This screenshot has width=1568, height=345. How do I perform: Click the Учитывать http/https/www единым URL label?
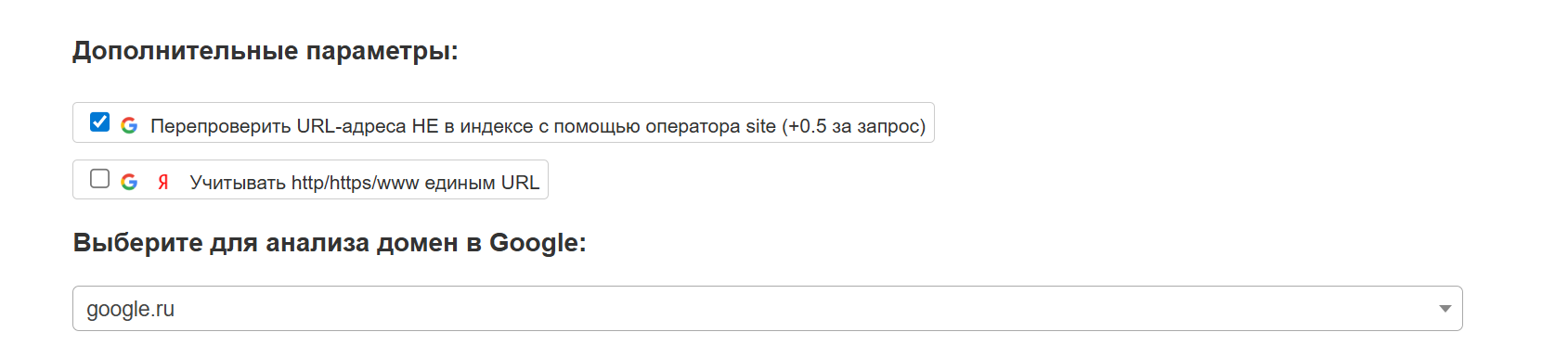[x=364, y=183]
